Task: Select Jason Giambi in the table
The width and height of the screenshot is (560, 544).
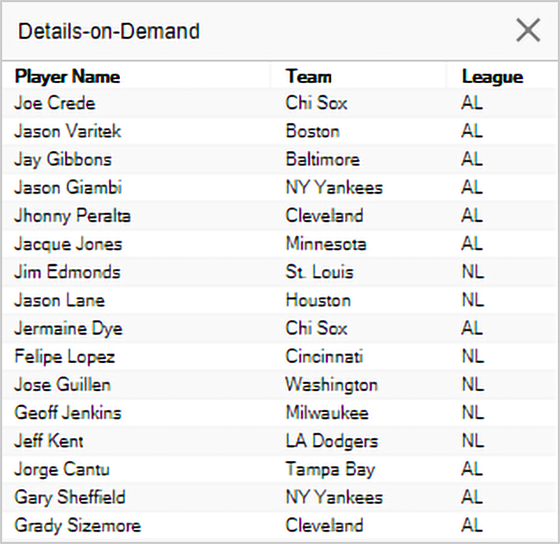Action: click(68, 188)
